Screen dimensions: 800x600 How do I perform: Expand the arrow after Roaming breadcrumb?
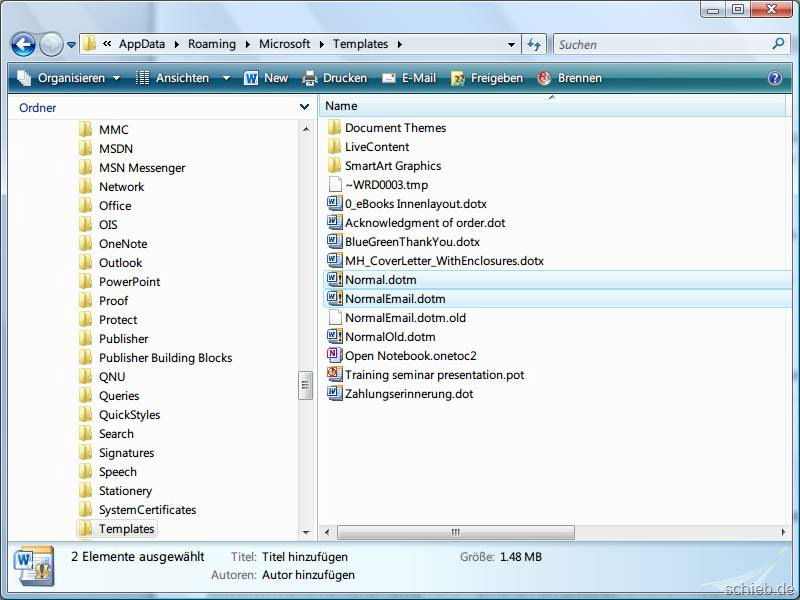(247, 44)
